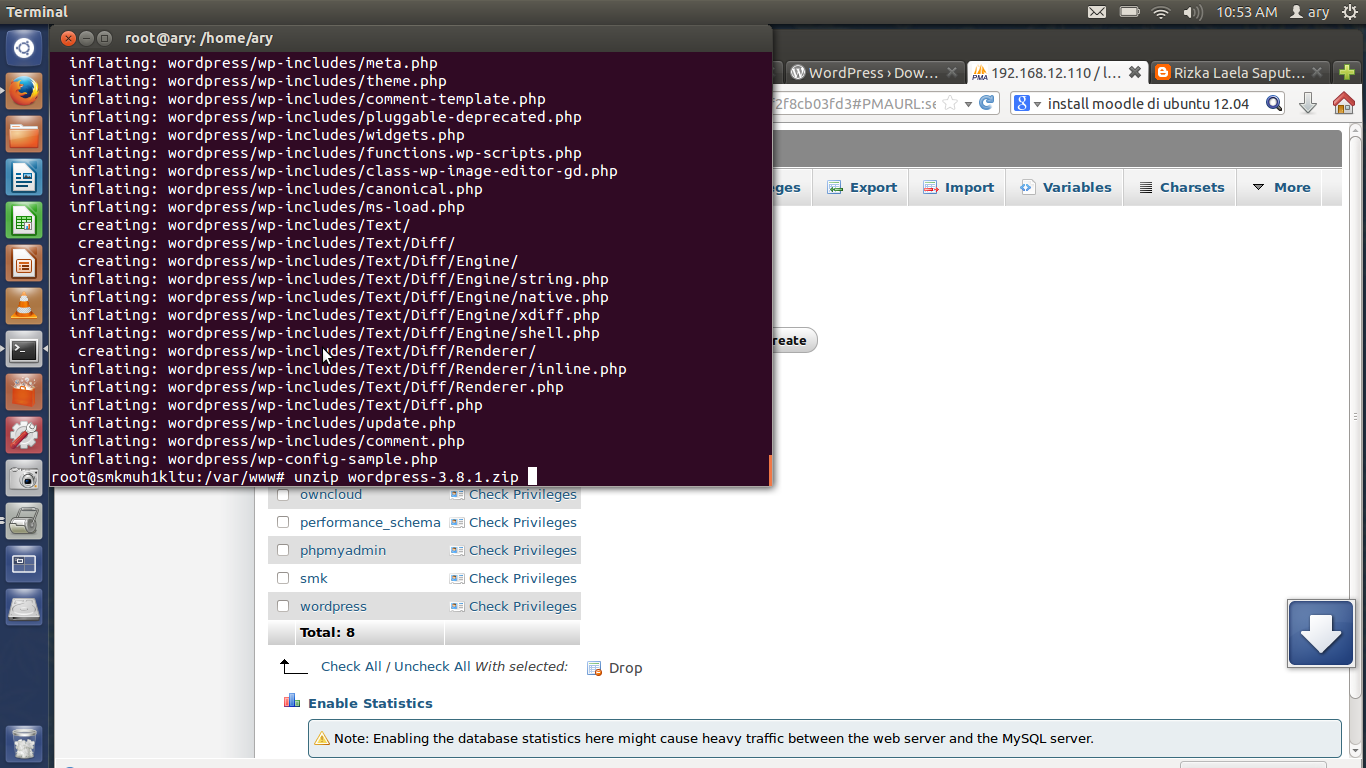Click the mail envelope indicator in top panel
Screen dimensions: 1366x768
pos(1097,12)
